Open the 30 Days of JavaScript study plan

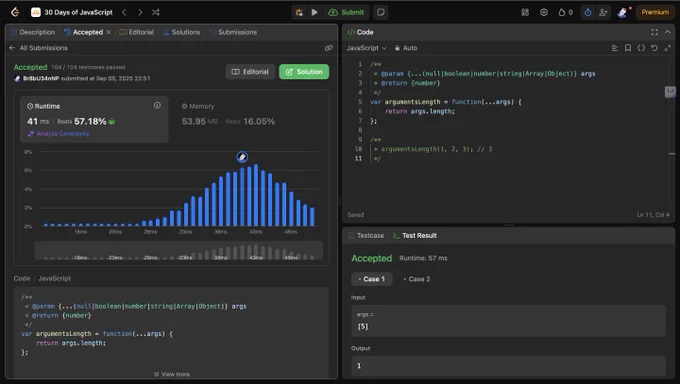[72, 12]
